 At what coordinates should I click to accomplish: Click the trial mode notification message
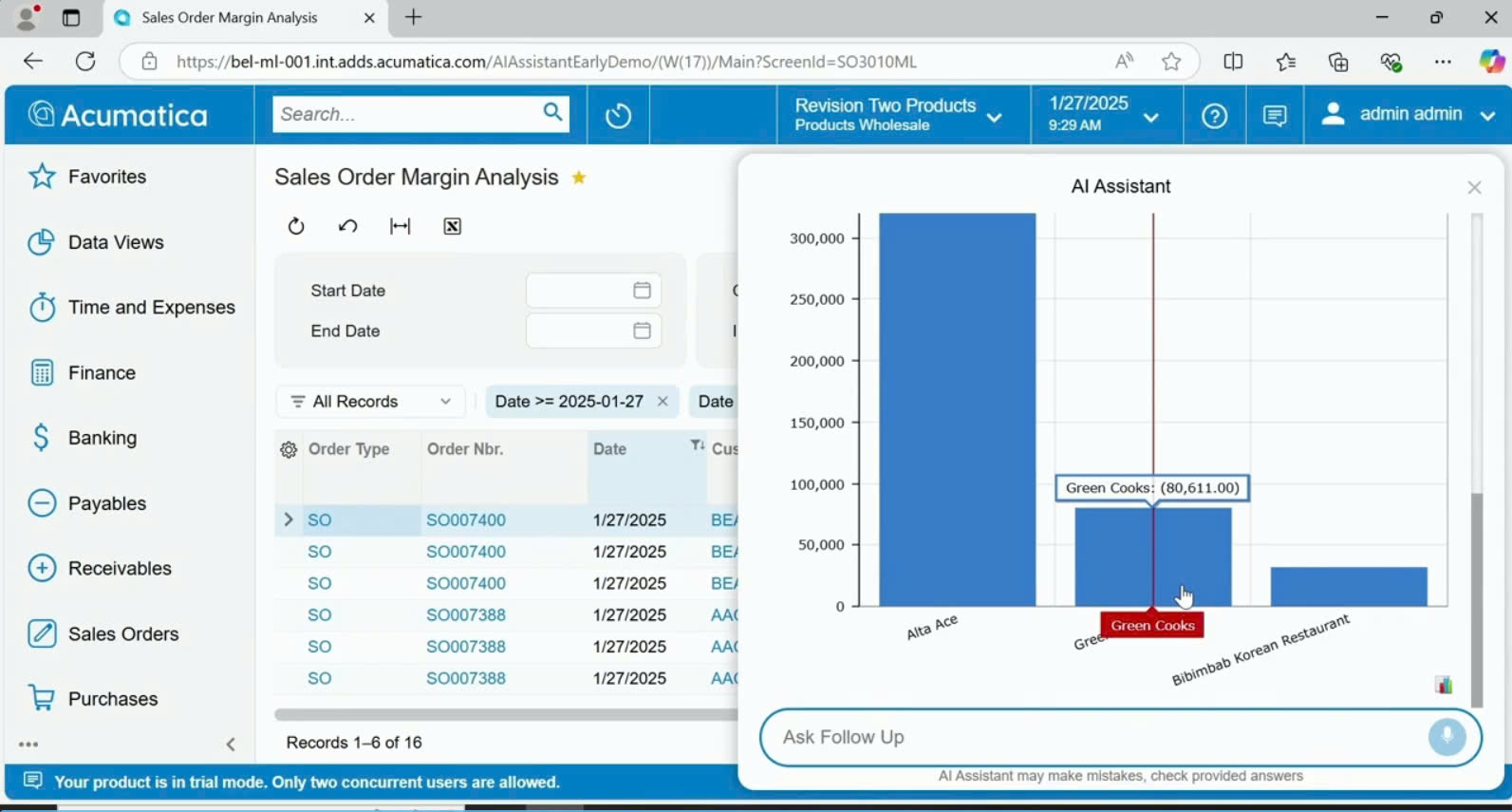pyautogui.click(x=307, y=783)
